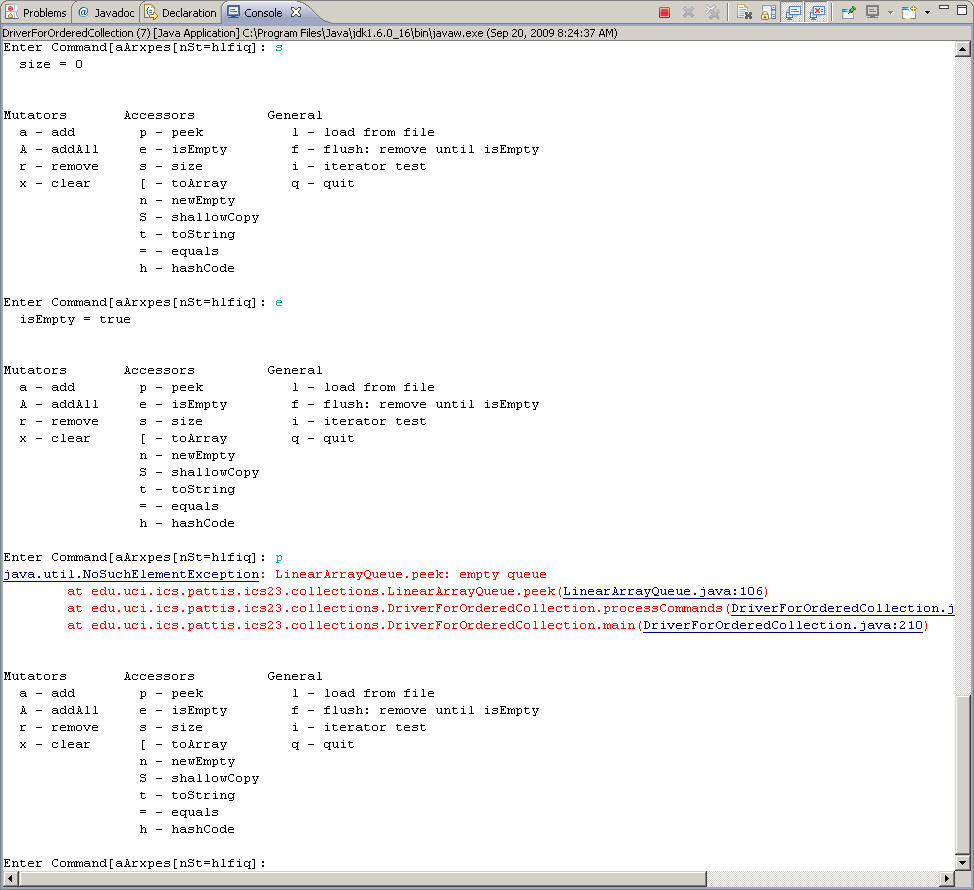This screenshot has width=974, height=890.
Task: Toggle Show Console When Standard Out Changes
Action: (x=793, y=13)
